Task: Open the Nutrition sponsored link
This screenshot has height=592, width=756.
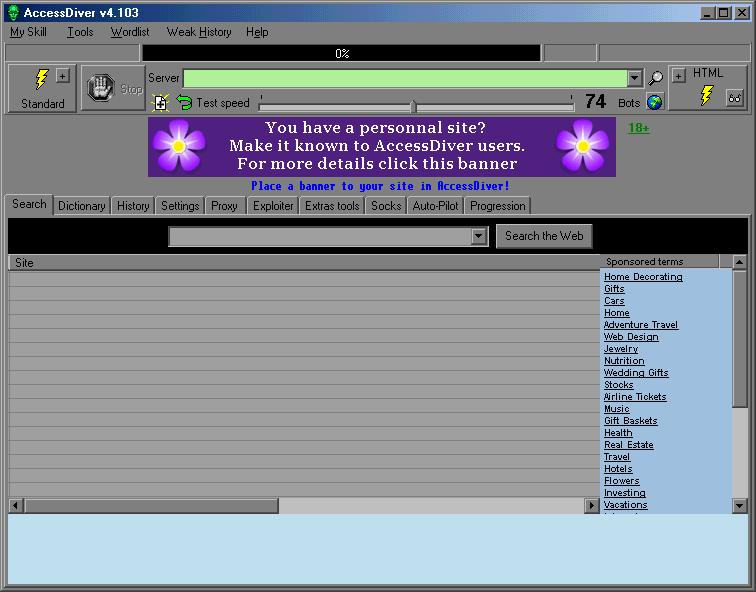Action: tap(624, 361)
